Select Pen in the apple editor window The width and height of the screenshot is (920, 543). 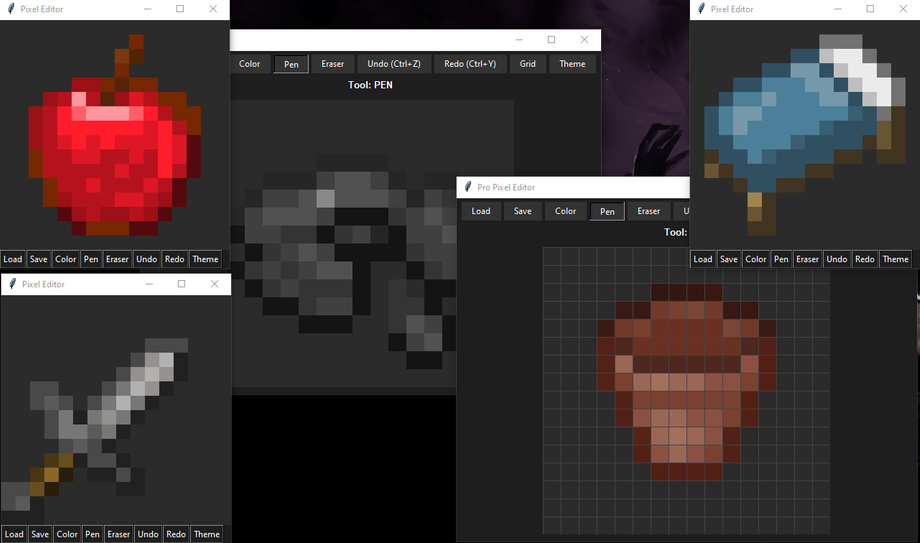[91, 259]
